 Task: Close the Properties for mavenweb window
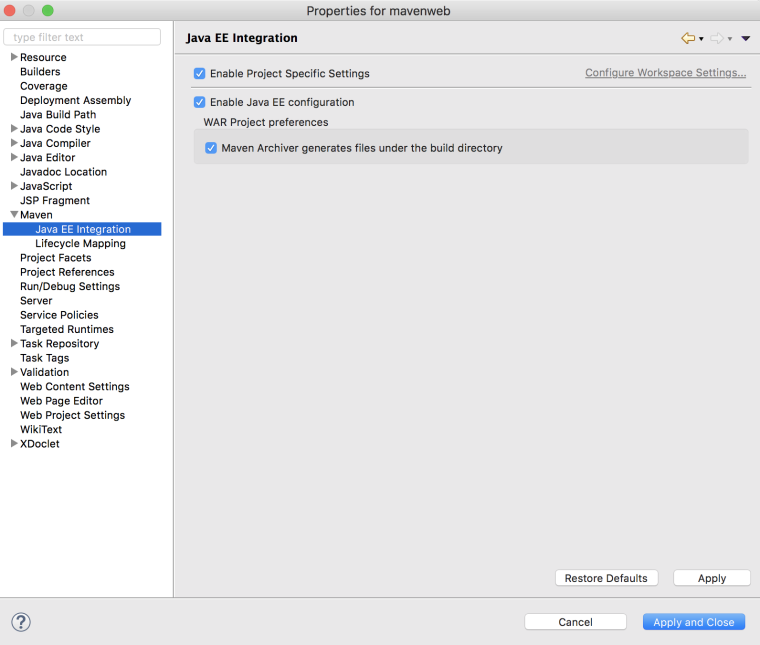tap(9, 10)
